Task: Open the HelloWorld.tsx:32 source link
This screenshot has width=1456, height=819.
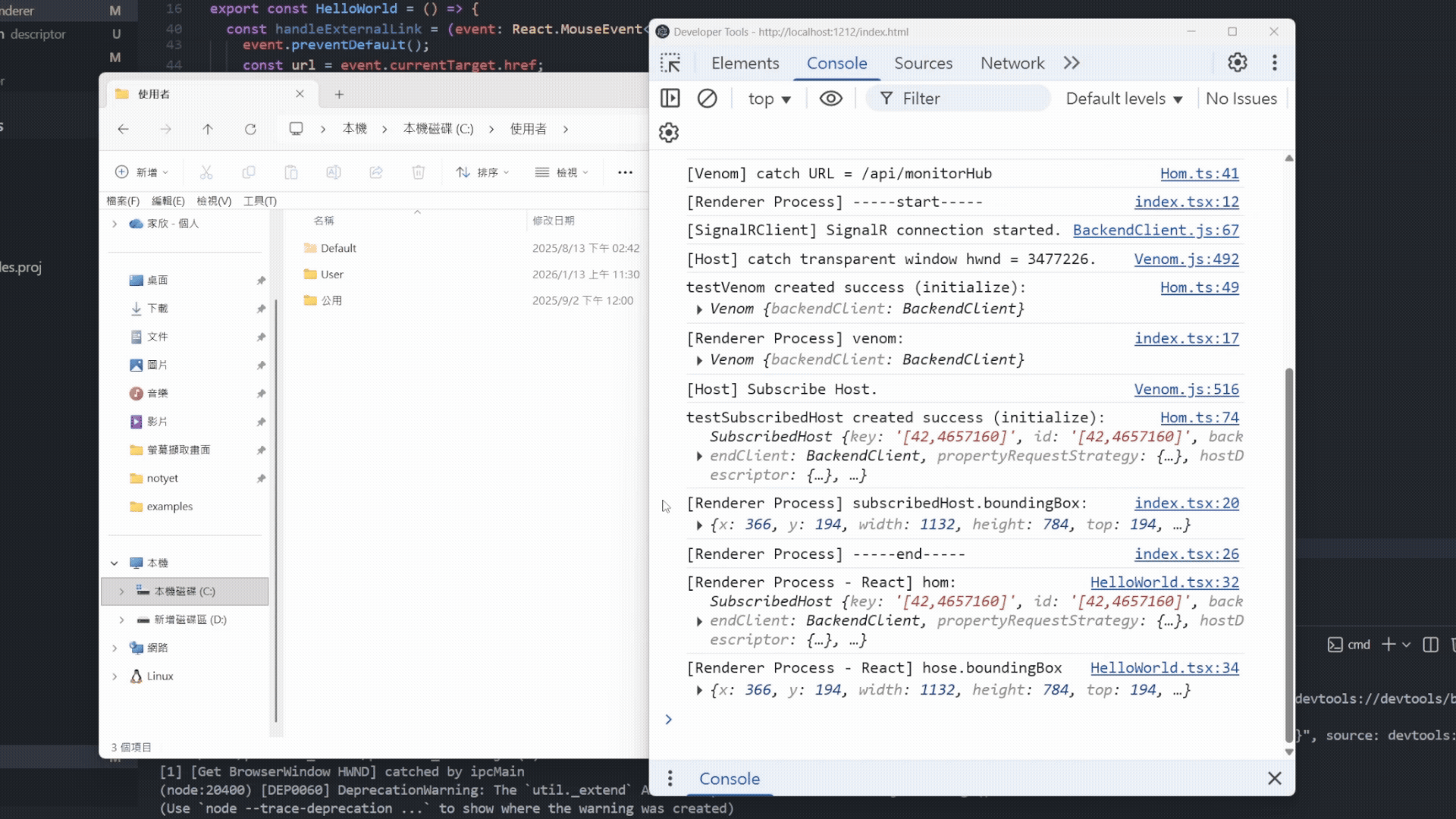Action: tap(1164, 582)
